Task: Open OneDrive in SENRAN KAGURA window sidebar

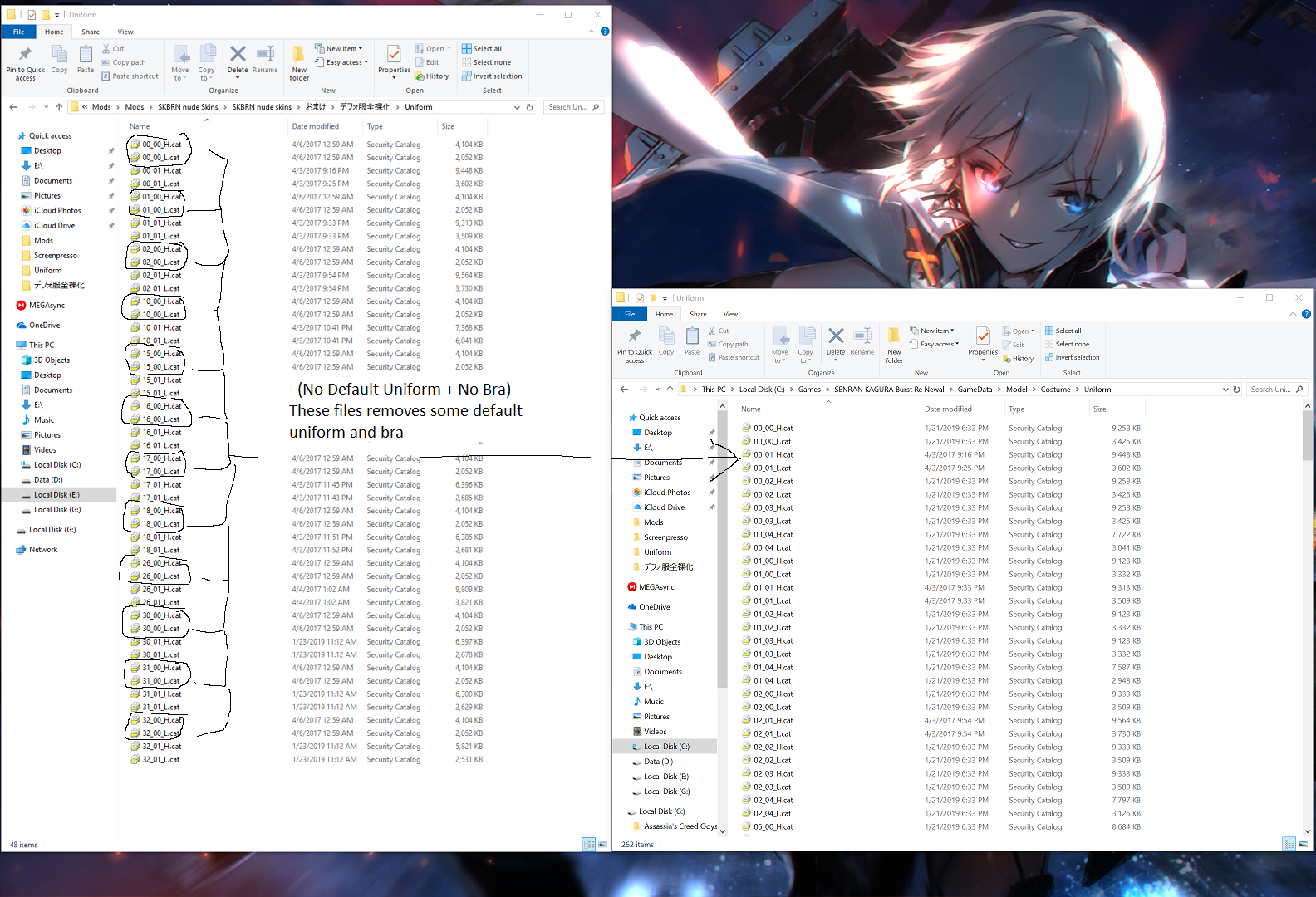Action: click(x=648, y=607)
